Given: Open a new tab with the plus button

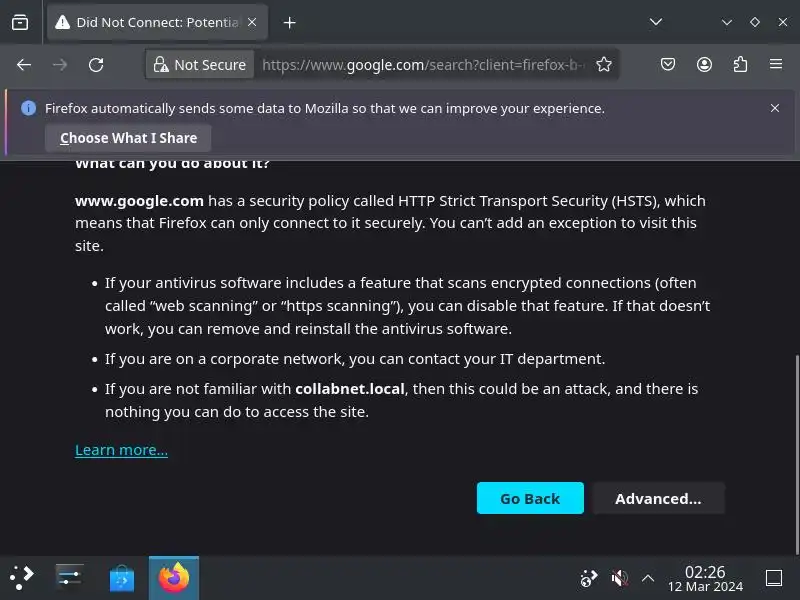Looking at the screenshot, I should coord(290,22).
